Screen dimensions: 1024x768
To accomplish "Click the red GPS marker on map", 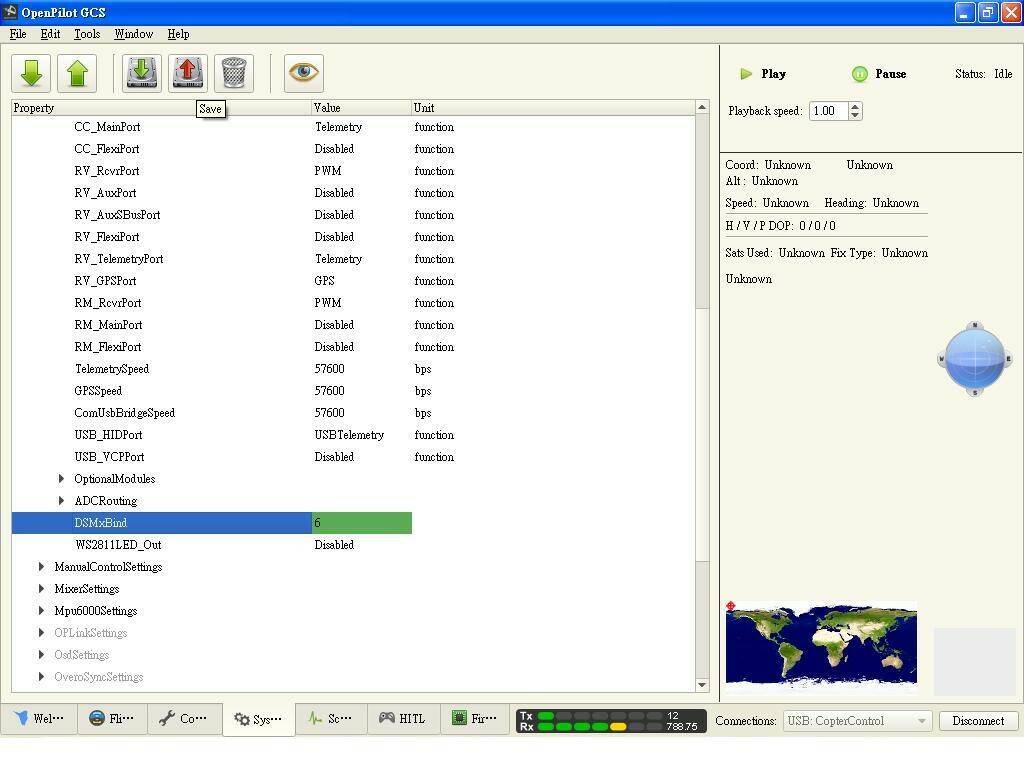I will tap(731, 607).
